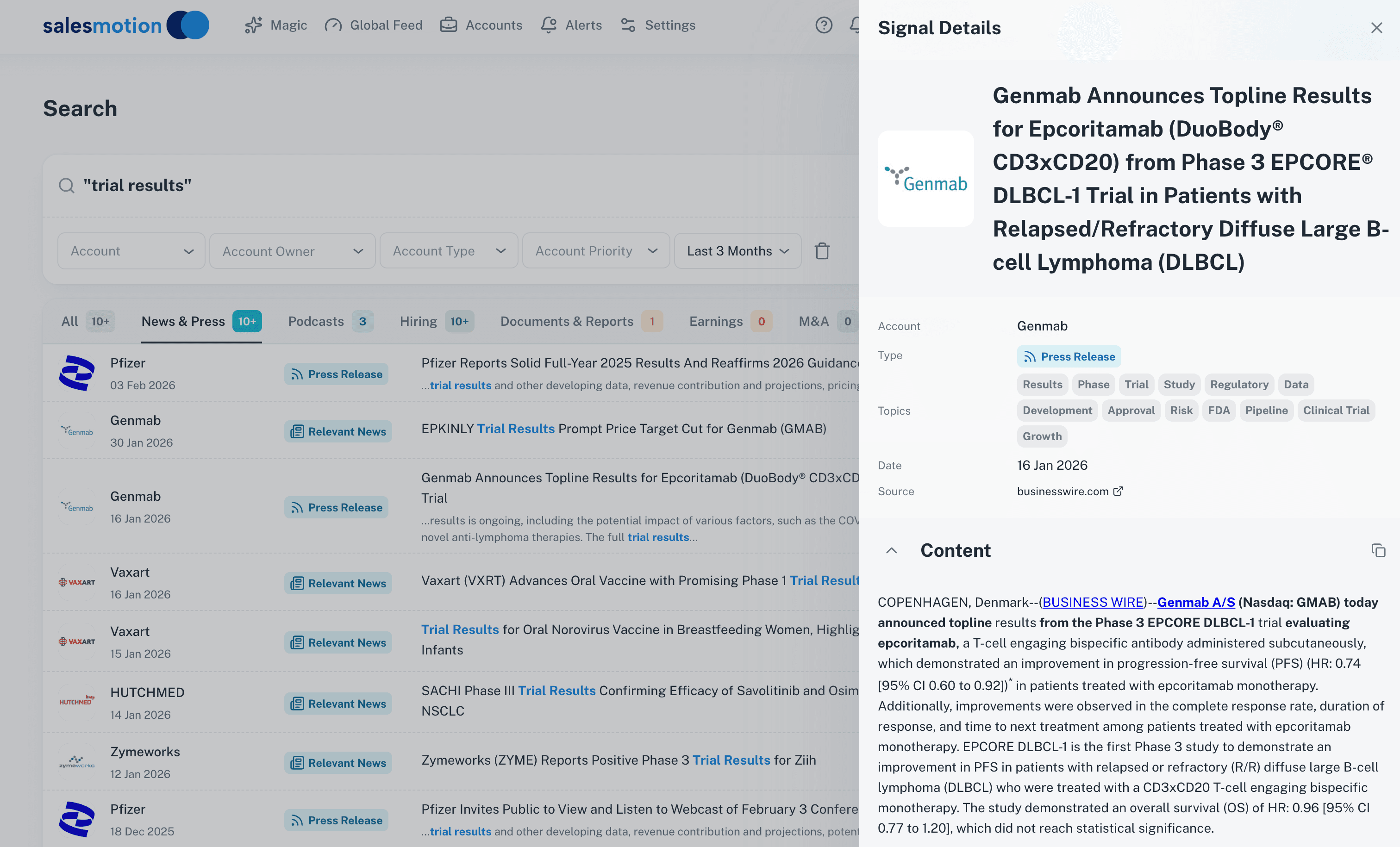Open the Account Priority dropdown
The height and width of the screenshot is (847, 1400).
[x=596, y=250]
